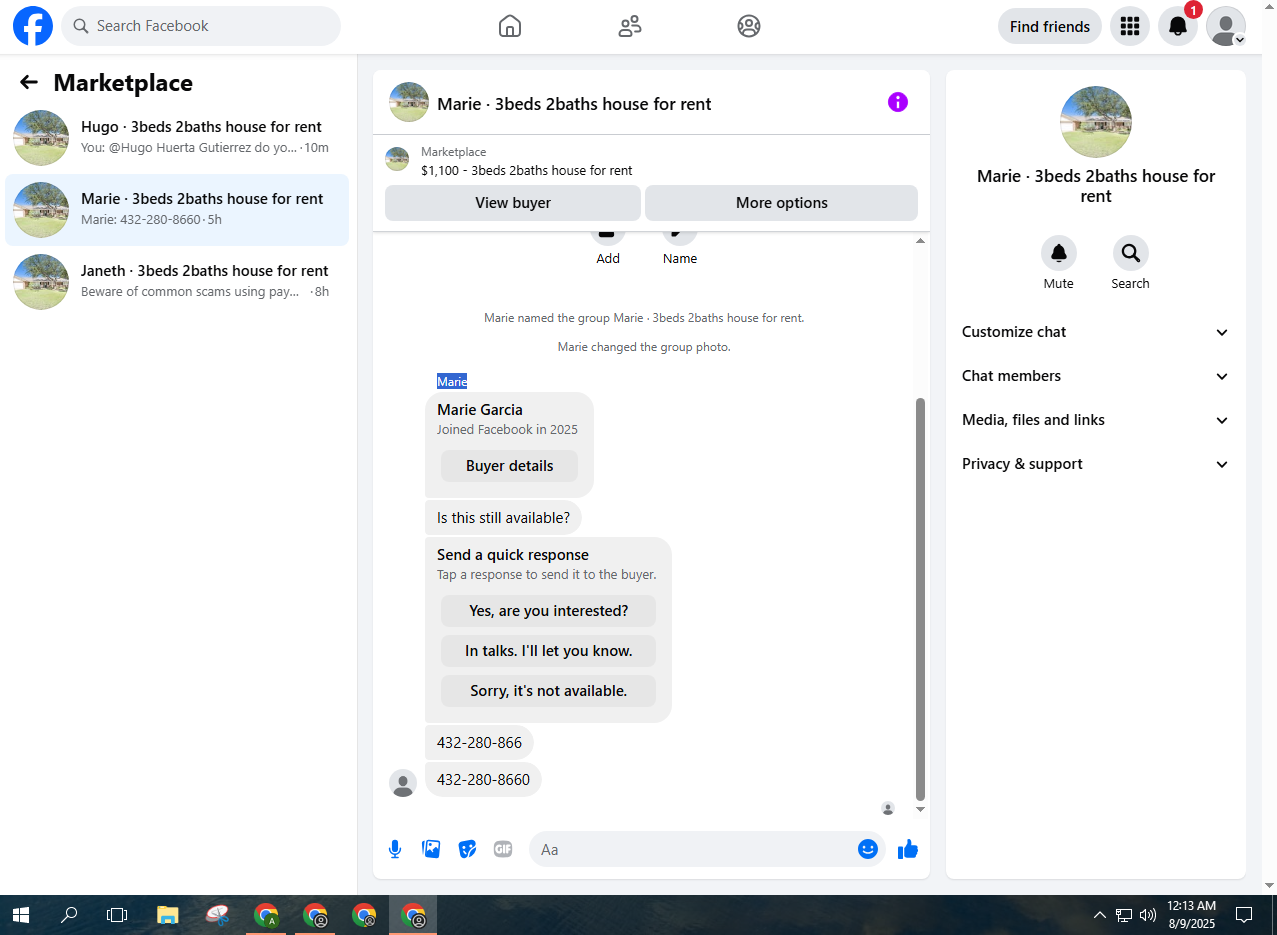Open the Groups icon in top navigation
Screen dimensions: 1277x935
pos(749,26)
